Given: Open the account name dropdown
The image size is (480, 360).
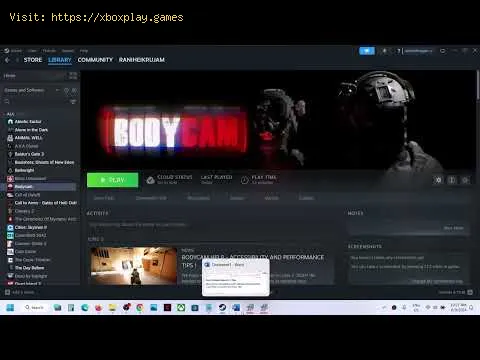Looking at the screenshot, I should (x=418, y=51).
